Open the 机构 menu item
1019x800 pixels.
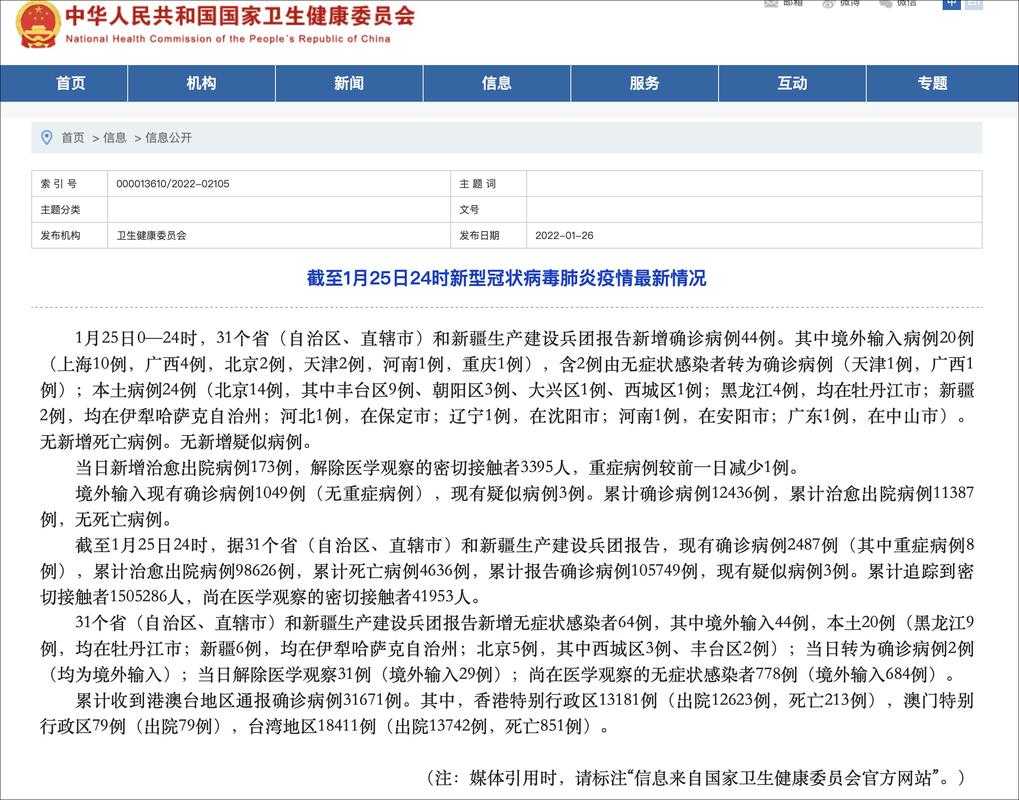201,83
